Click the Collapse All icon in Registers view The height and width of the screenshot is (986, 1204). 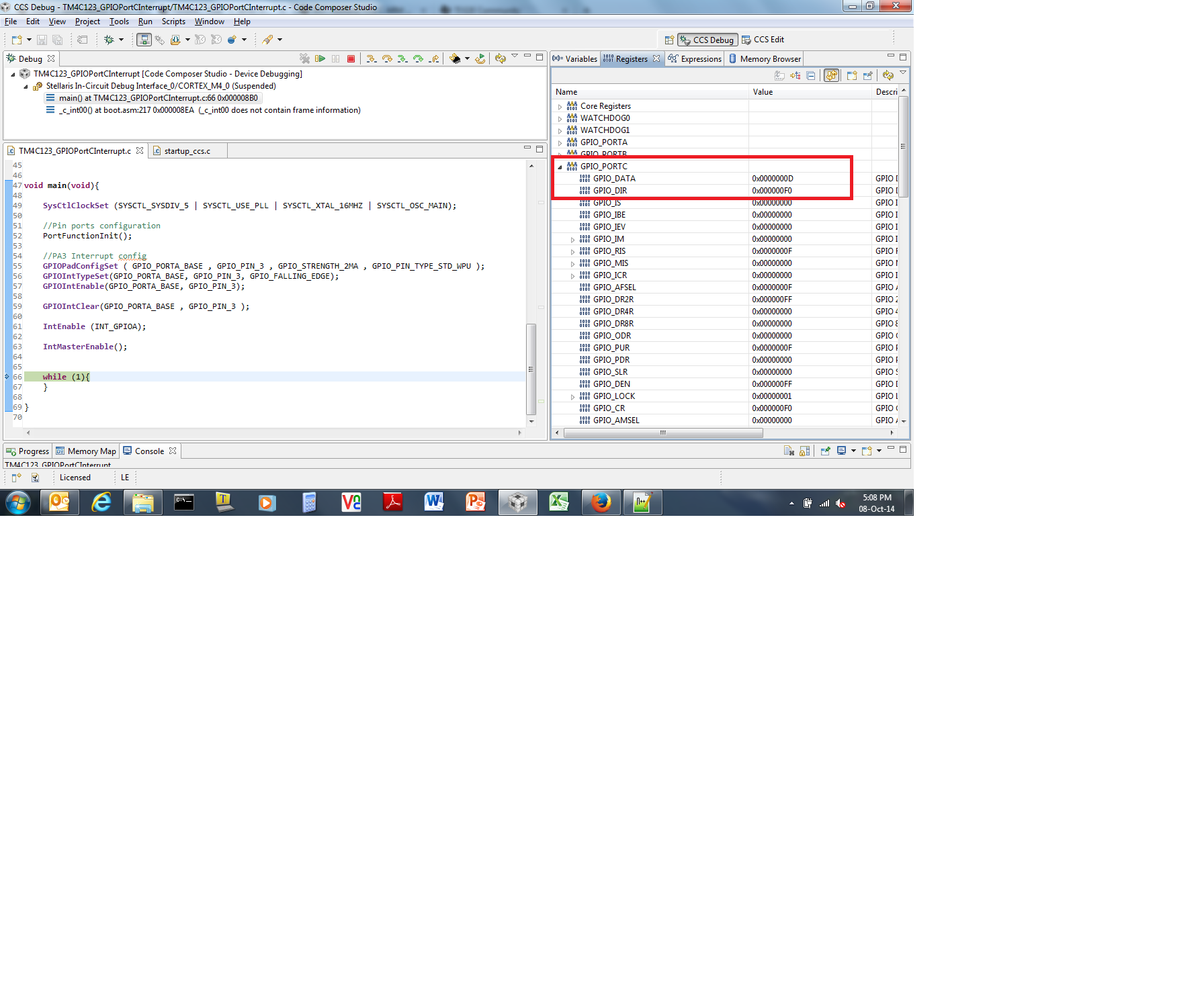click(x=811, y=75)
